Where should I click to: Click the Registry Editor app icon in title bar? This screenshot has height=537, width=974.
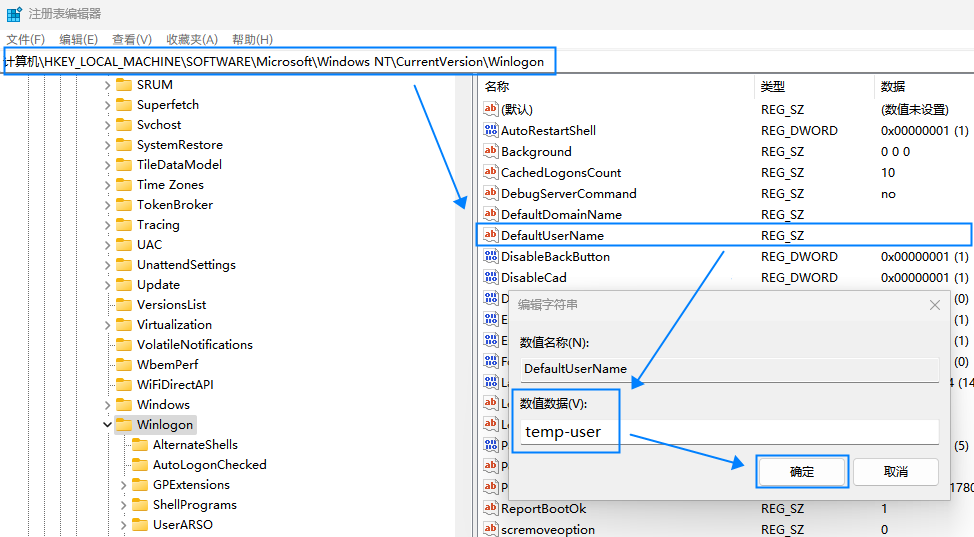[x=14, y=14]
